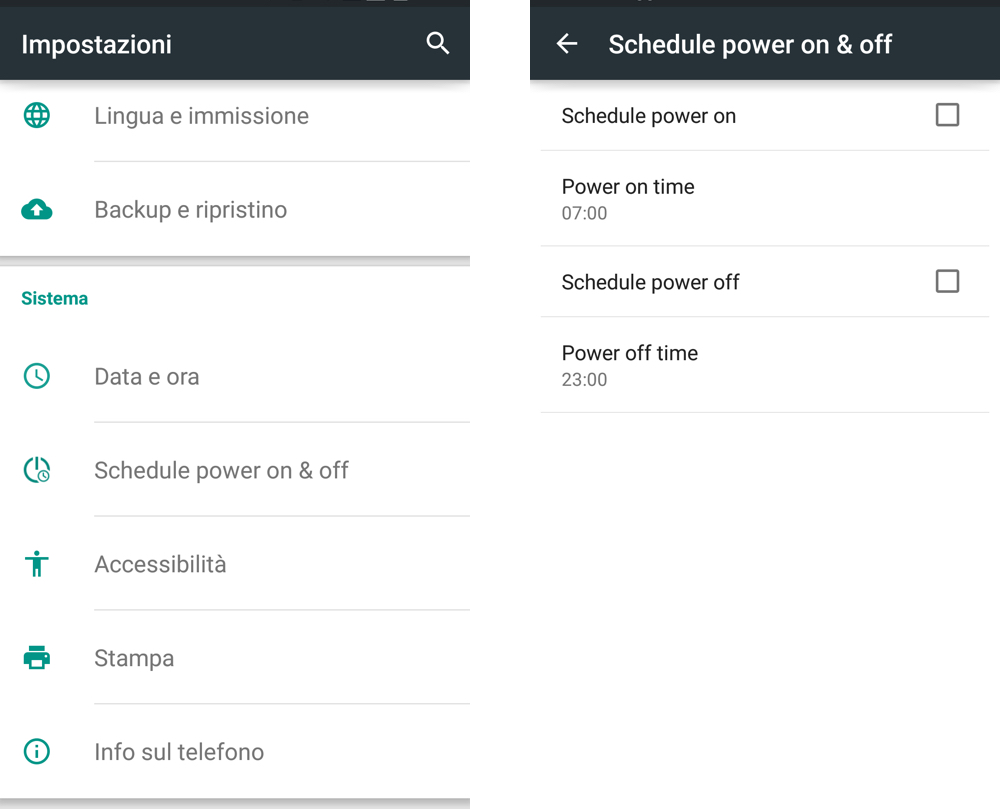
Task: Open Info sul telefono entry
Action: click(x=179, y=752)
